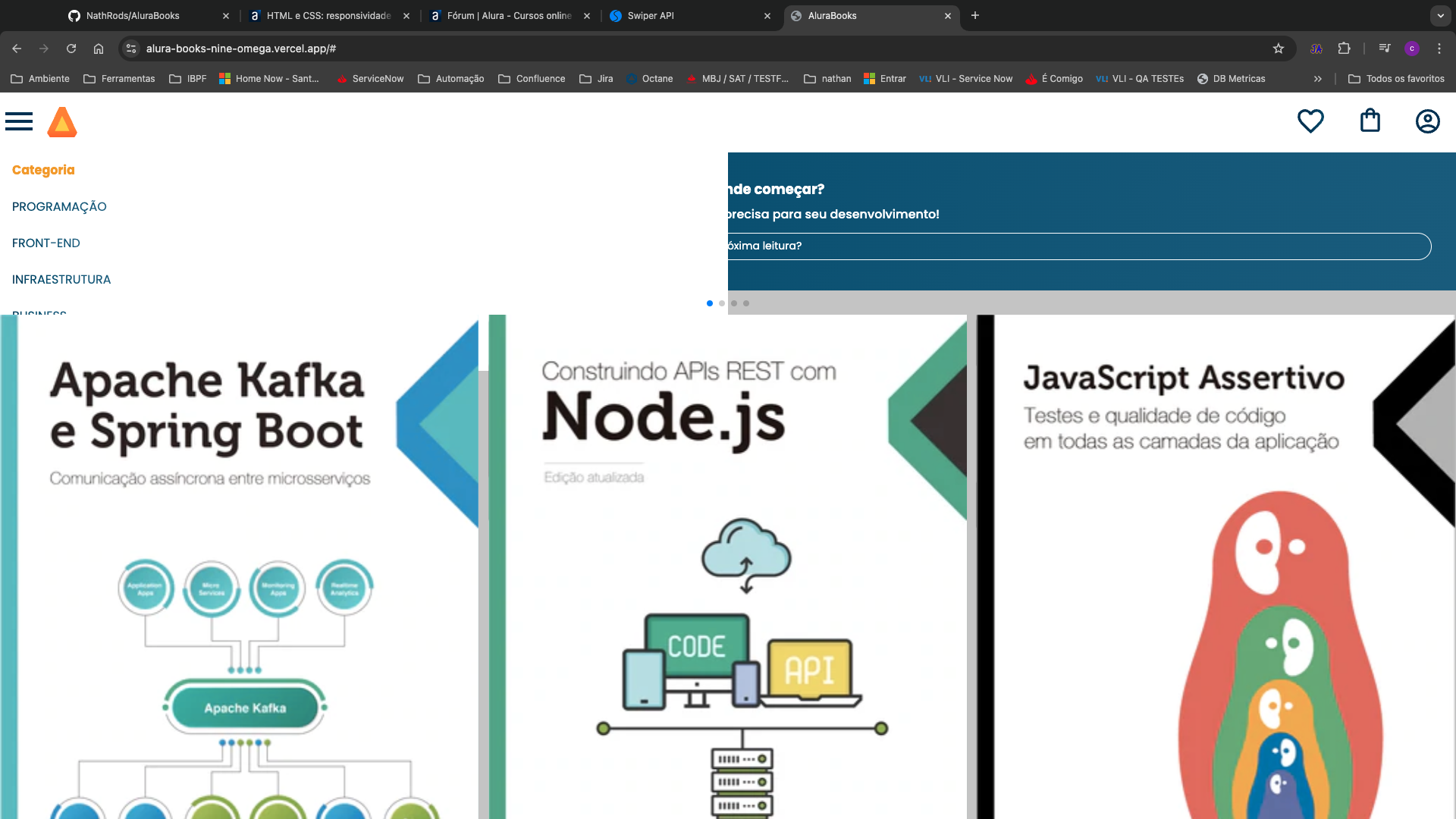Viewport: 1456px width, 819px height.
Task: Open the shopping bag cart icon
Action: coord(1370,121)
